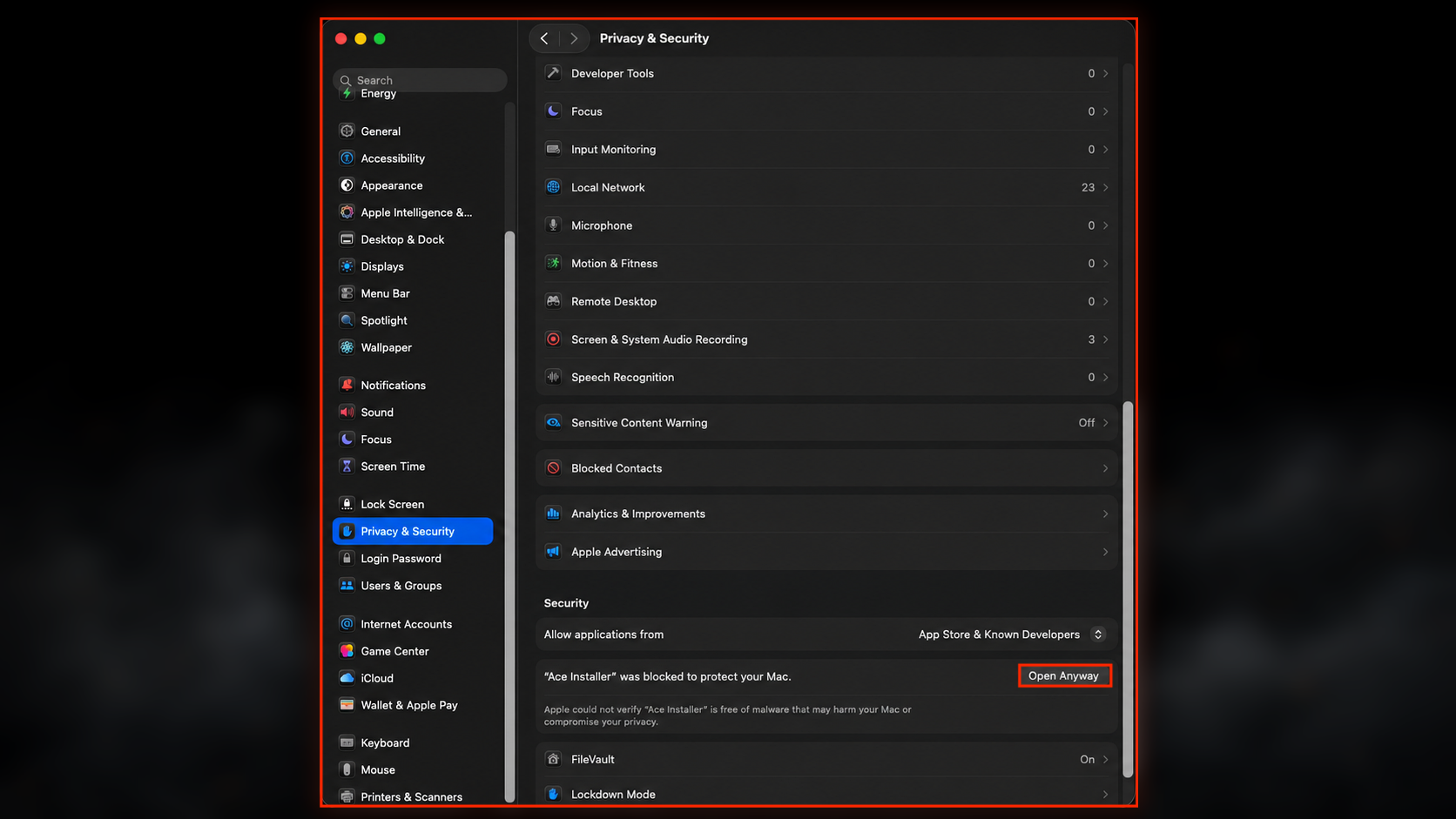Expand Screen & System Audio Recording chevron
This screenshot has height=819, width=1456.
coord(1106,339)
